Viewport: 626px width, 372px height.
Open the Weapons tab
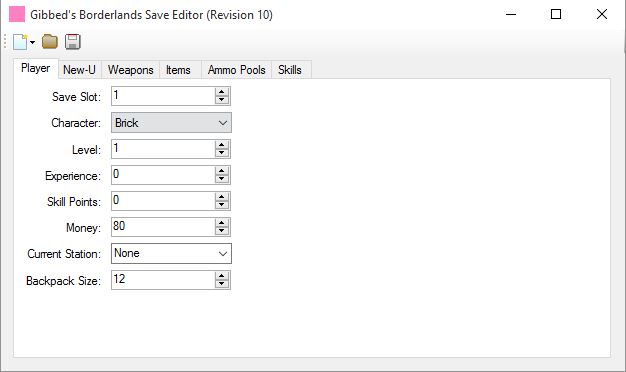[x=131, y=70]
